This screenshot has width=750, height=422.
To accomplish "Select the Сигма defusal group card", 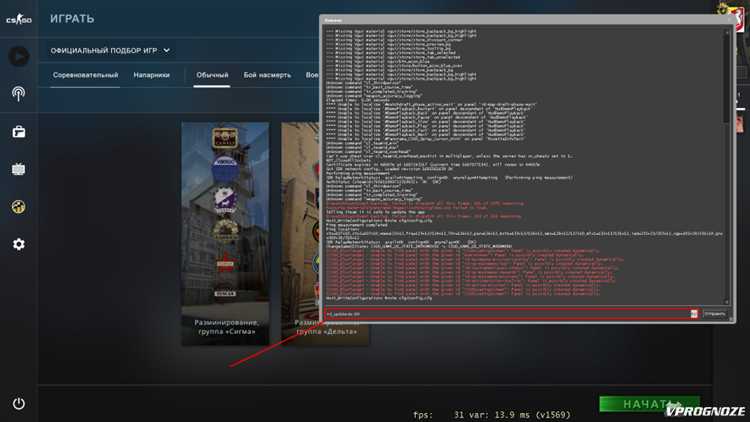I will (x=225, y=233).
